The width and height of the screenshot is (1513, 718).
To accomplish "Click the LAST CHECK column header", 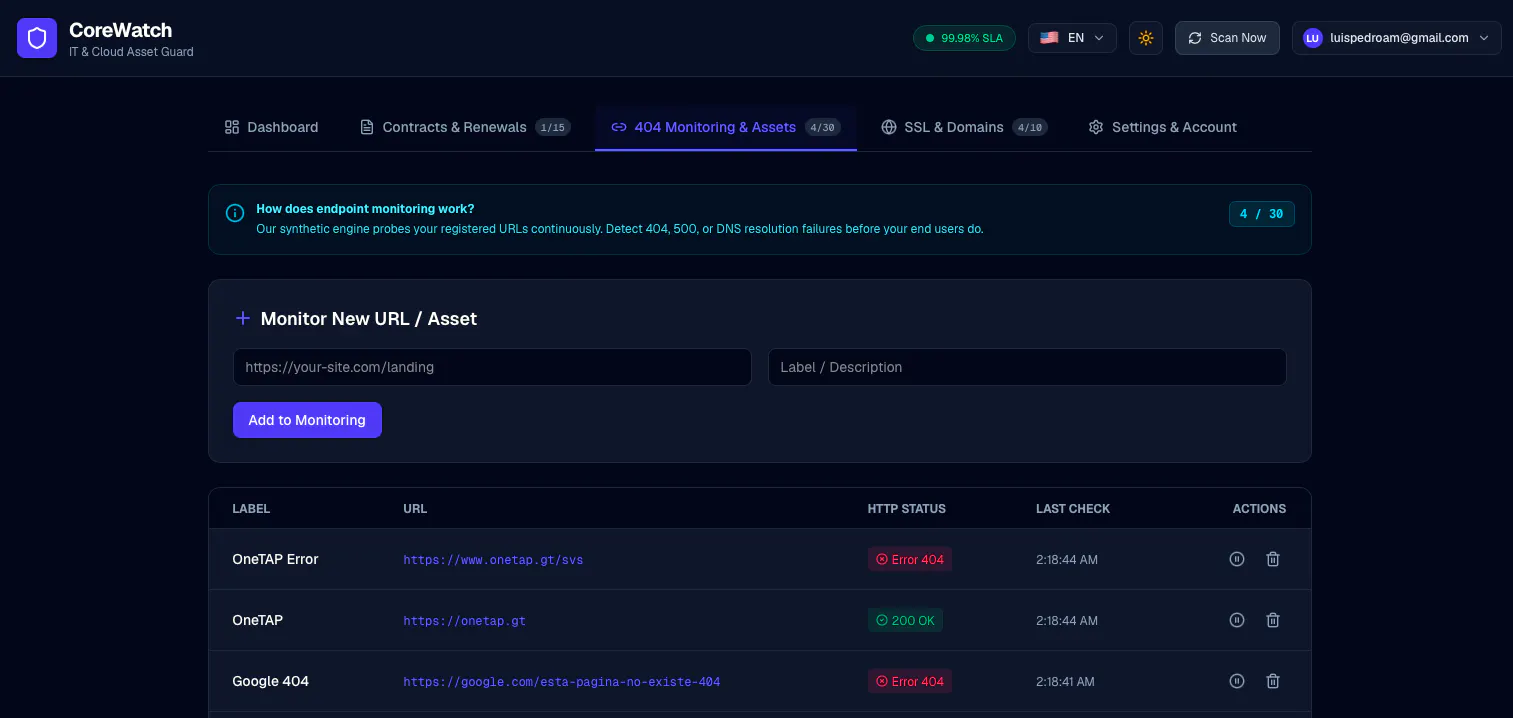I will [x=1073, y=508].
